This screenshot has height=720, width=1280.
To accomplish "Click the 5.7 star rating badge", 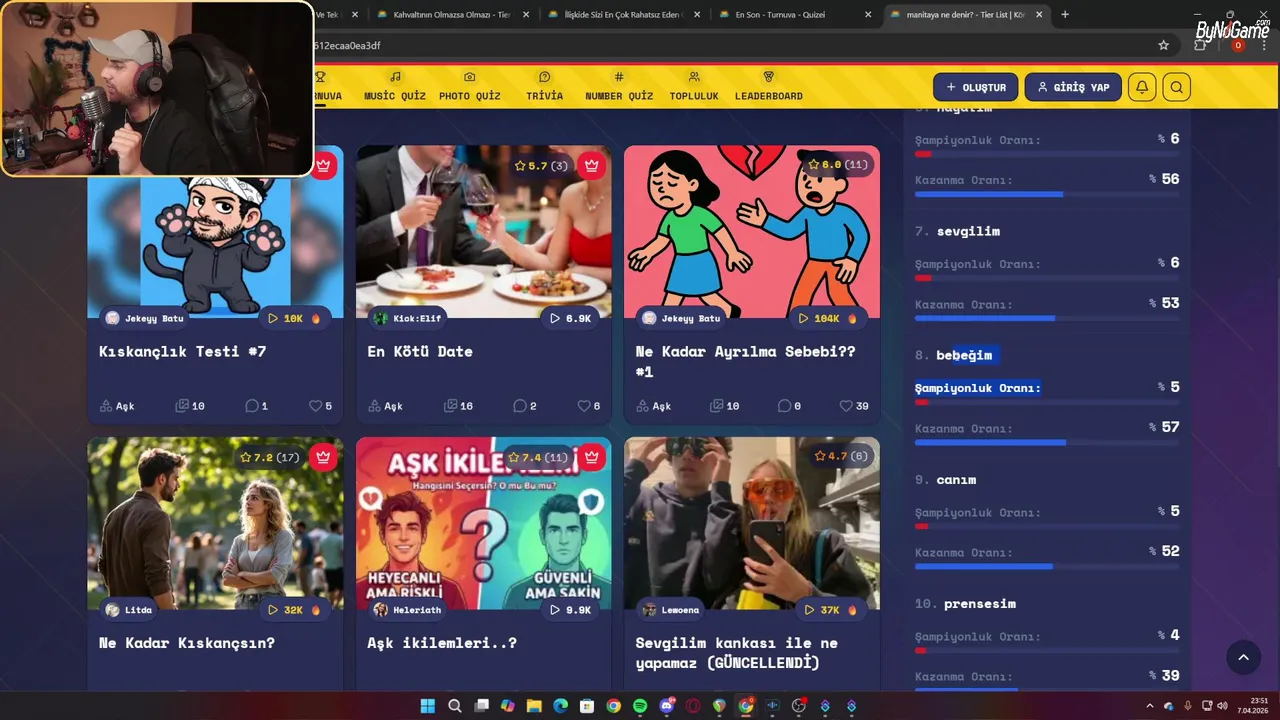I will click(541, 166).
